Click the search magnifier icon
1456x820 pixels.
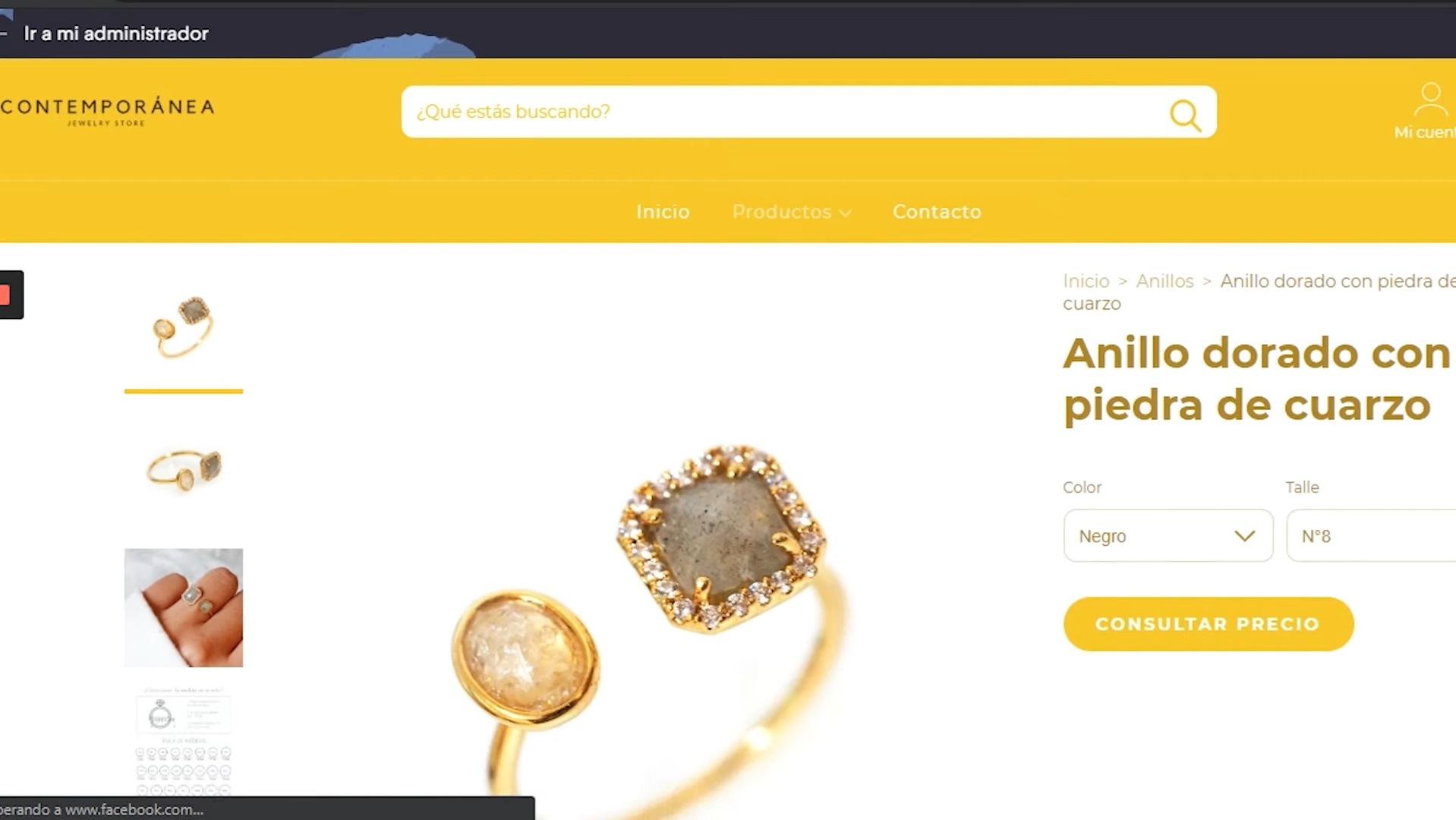click(x=1185, y=115)
